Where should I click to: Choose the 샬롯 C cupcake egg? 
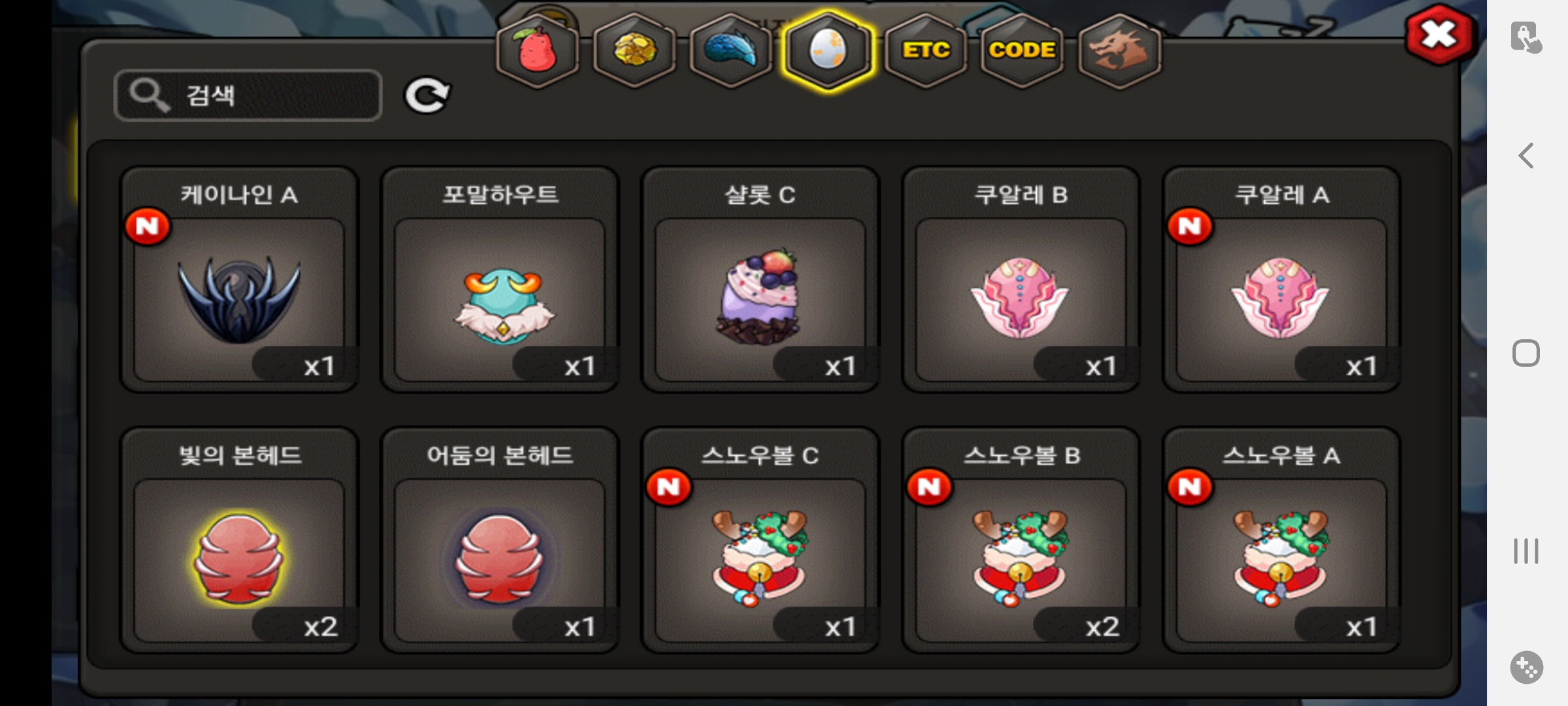[760, 280]
